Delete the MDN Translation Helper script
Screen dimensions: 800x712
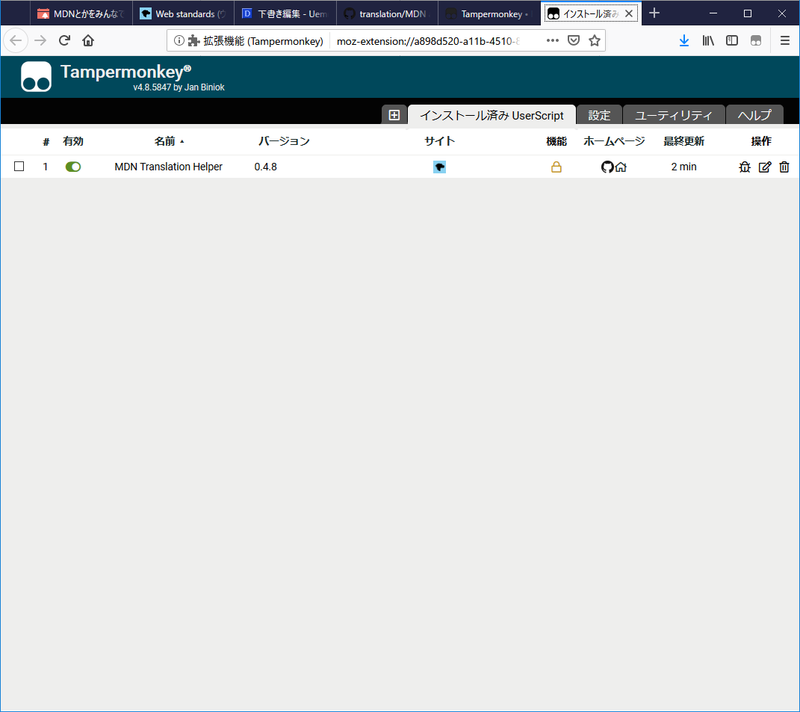(x=784, y=167)
